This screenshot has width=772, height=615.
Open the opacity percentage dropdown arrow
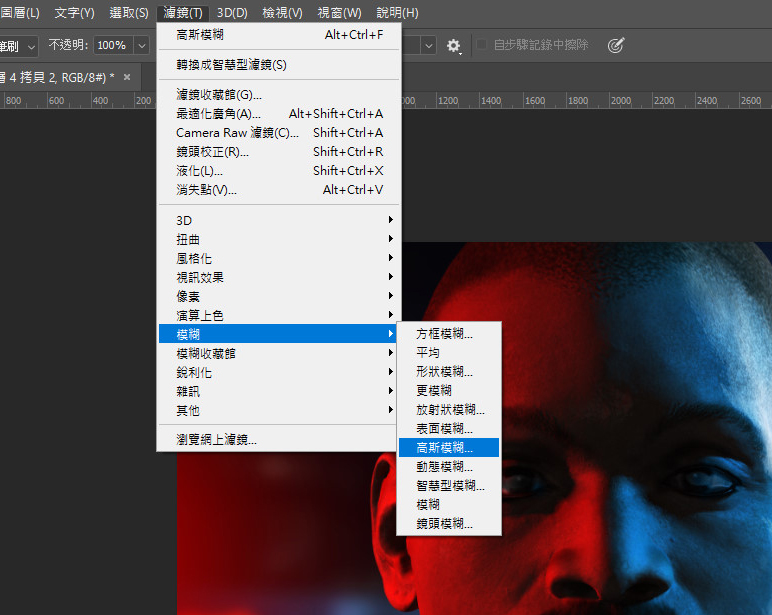pos(142,46)
